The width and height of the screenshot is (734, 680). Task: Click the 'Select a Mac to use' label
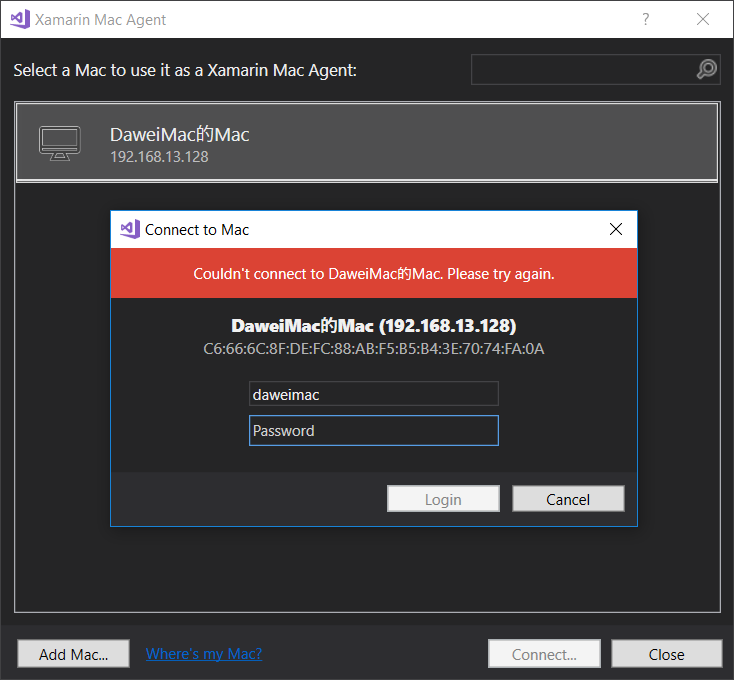click(185, 70)
